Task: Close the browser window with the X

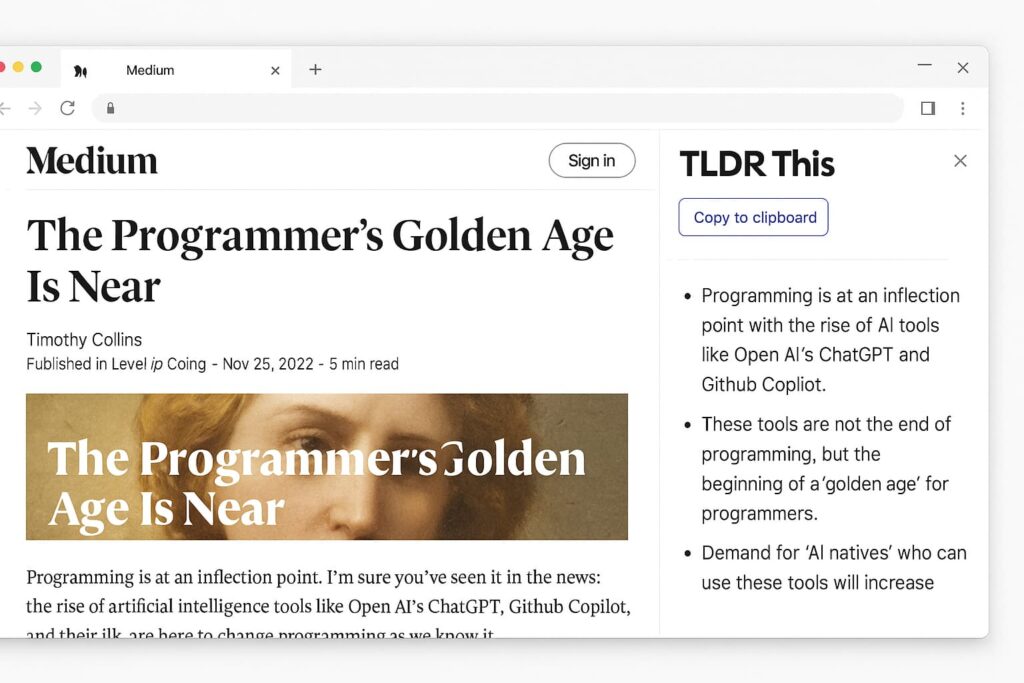Action: point(963,68)
